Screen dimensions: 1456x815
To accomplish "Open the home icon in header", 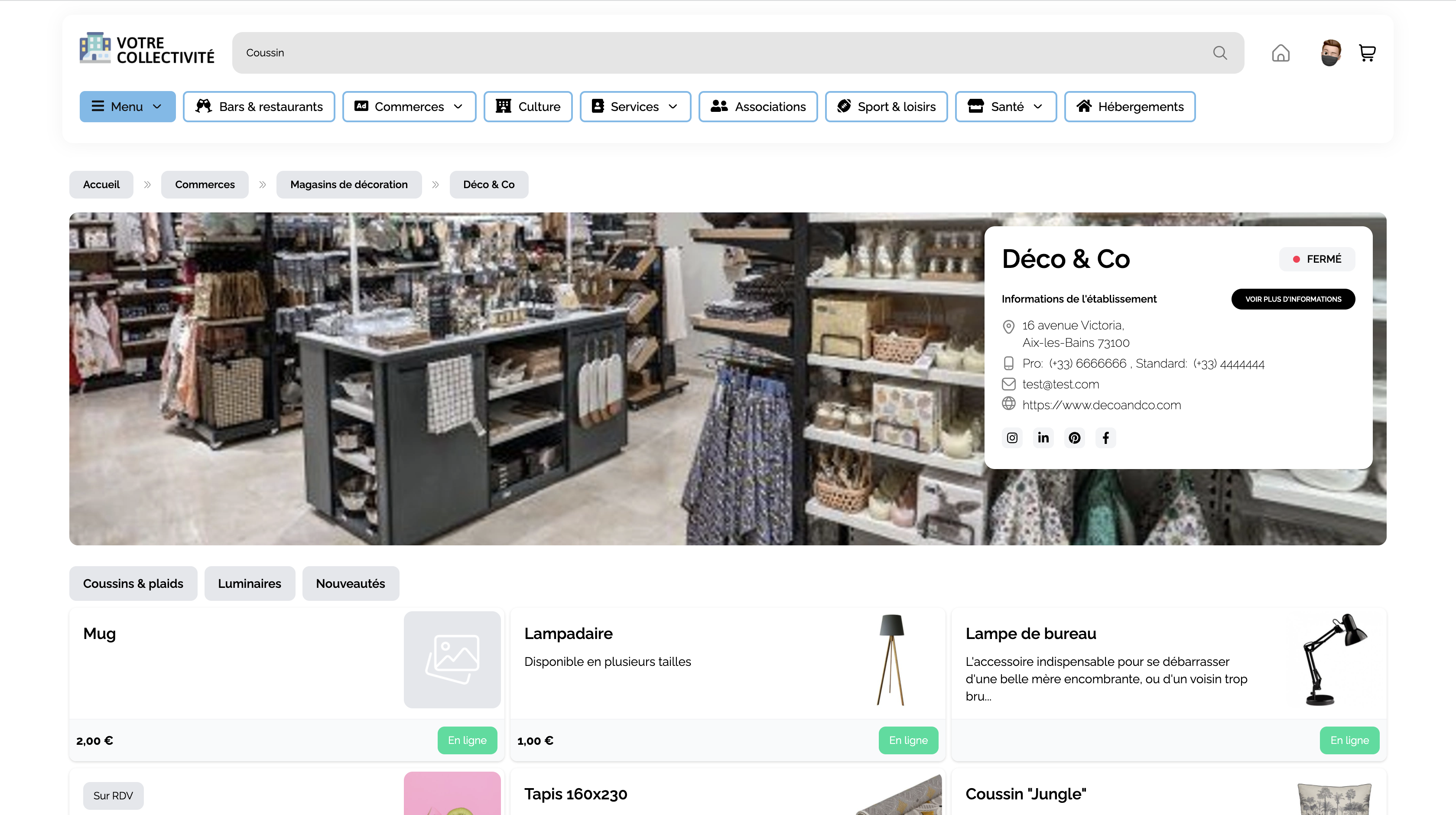I will pos(1280,53).
